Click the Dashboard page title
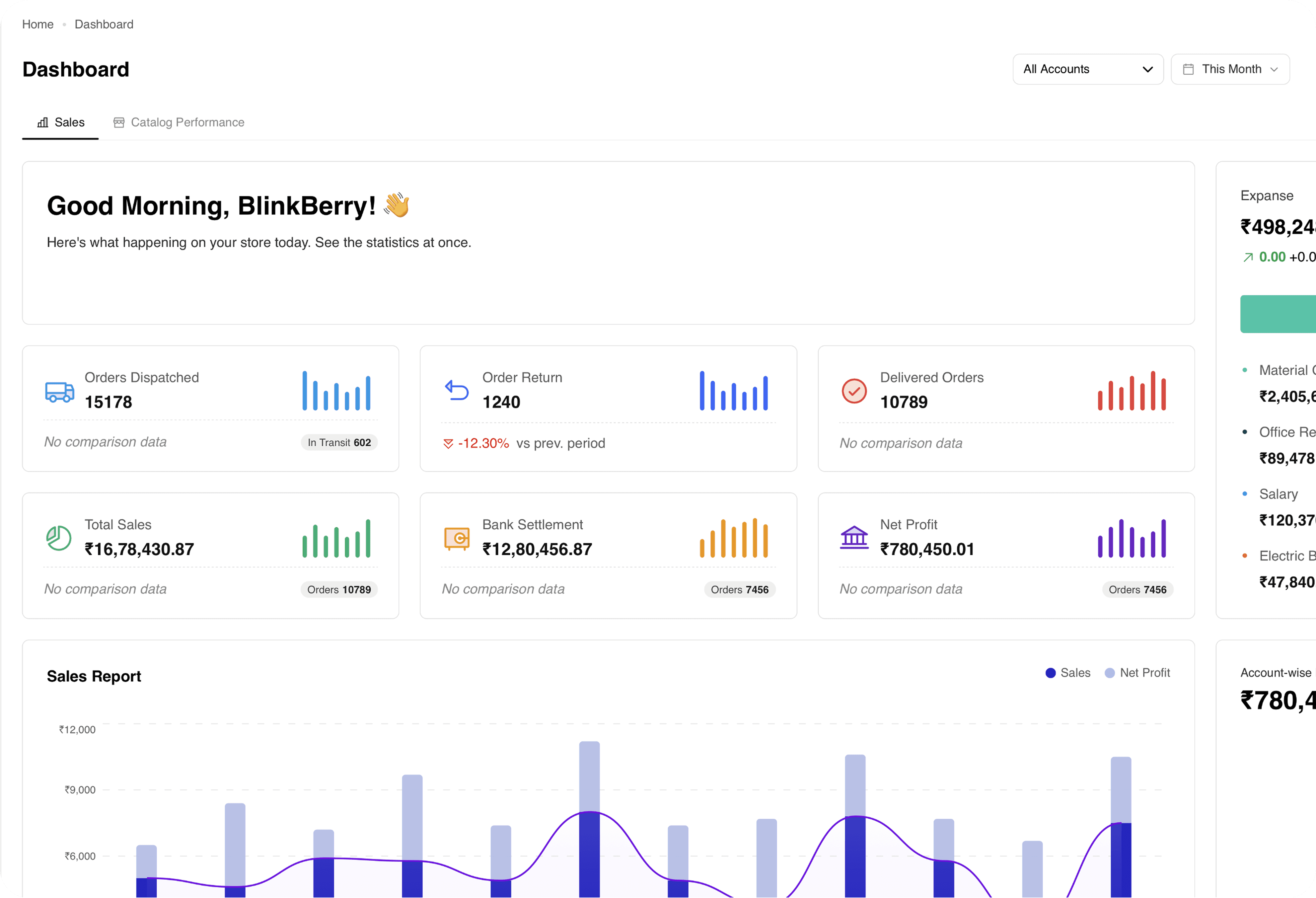This screenshot has width=1316, height=898. point(76,69)
